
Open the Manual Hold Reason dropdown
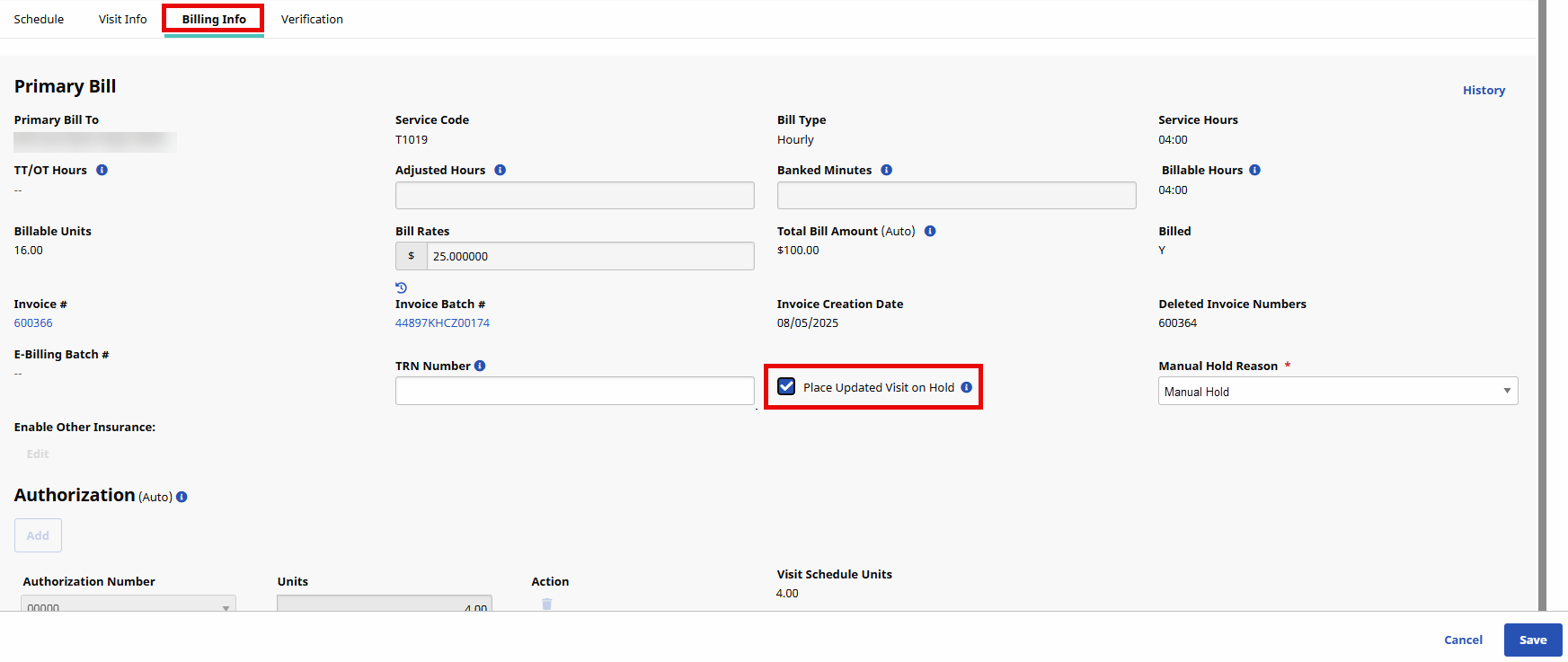[1337, 391]
